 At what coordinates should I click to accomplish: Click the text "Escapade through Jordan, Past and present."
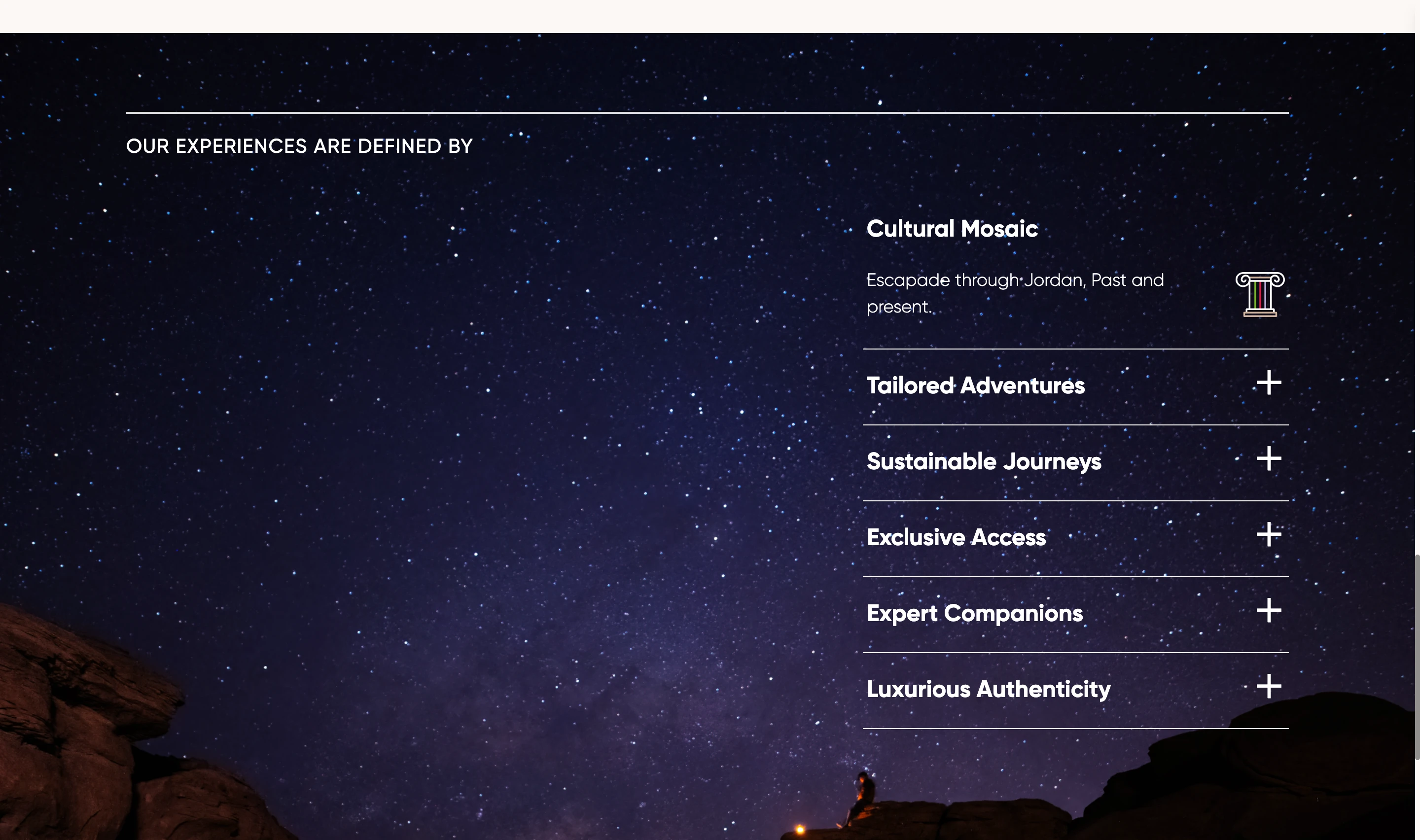[x=1015, y=293]
